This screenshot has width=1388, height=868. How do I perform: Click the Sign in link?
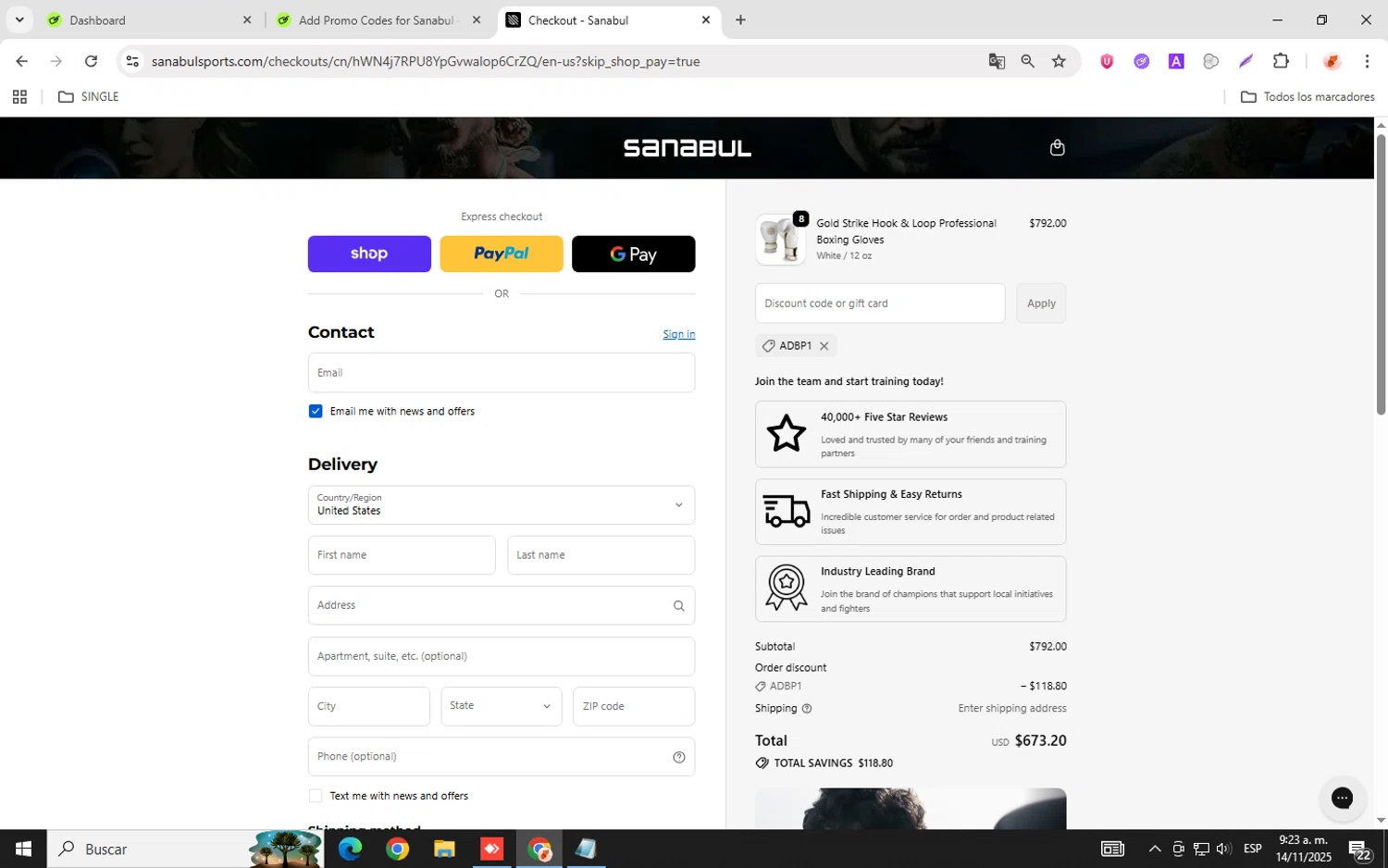pos(679,334)
